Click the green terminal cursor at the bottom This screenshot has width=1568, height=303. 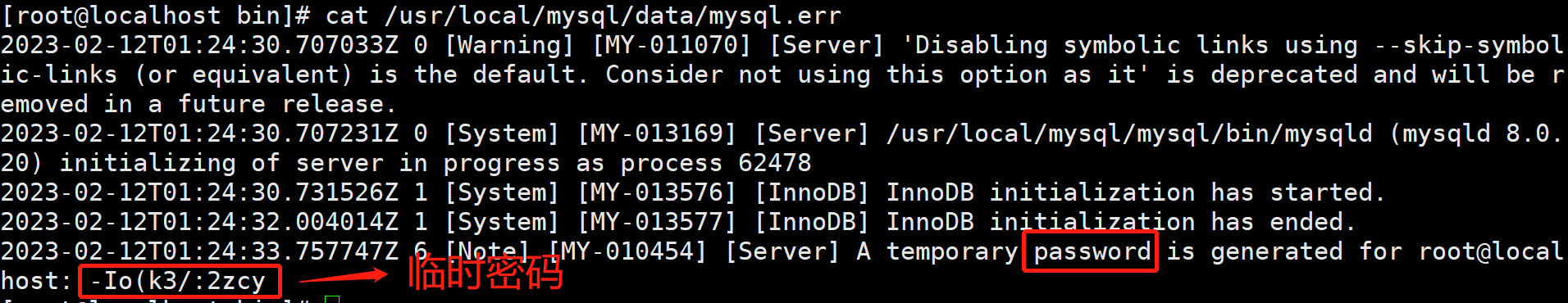coord(332,299)
